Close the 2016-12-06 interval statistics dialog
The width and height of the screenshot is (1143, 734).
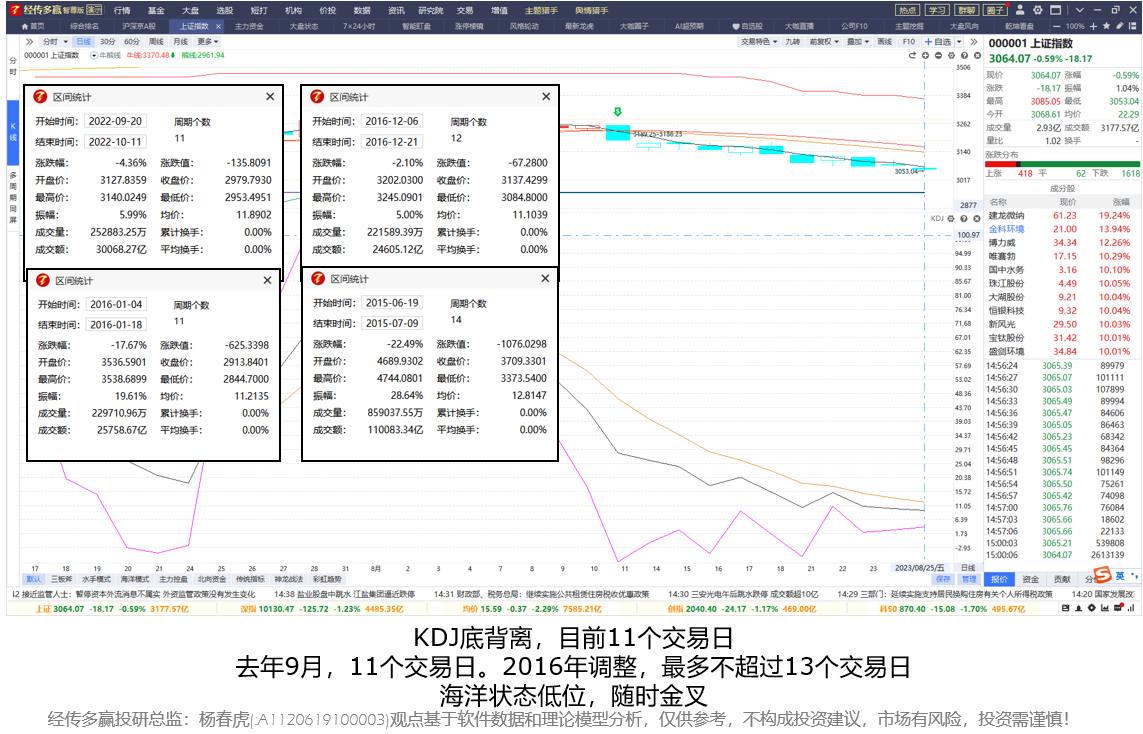click(546, 96)
